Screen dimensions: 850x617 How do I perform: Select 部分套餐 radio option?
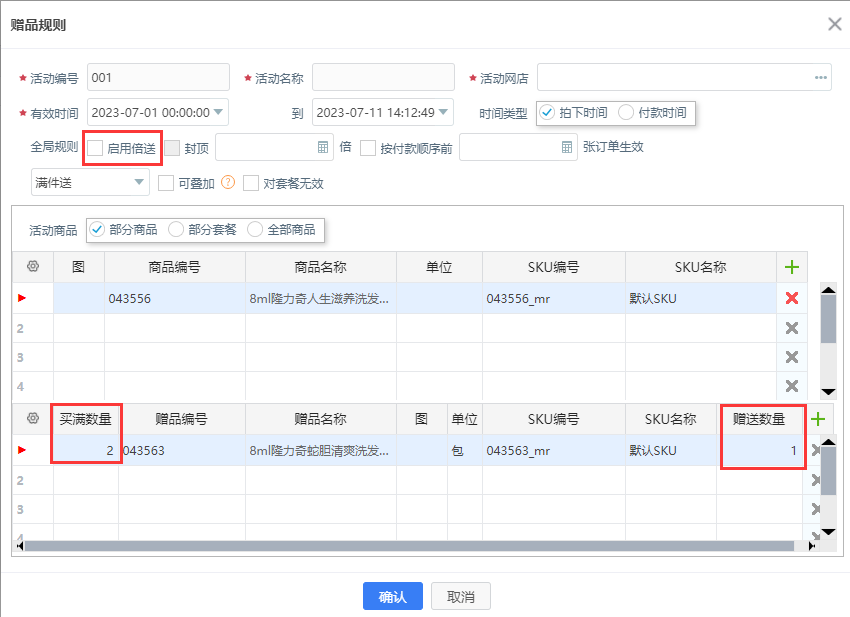pyautogui.click(x=176, y=229)
